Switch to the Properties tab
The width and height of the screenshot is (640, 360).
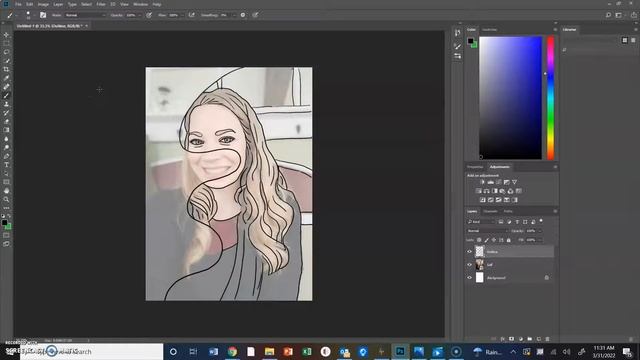(475, 167)
